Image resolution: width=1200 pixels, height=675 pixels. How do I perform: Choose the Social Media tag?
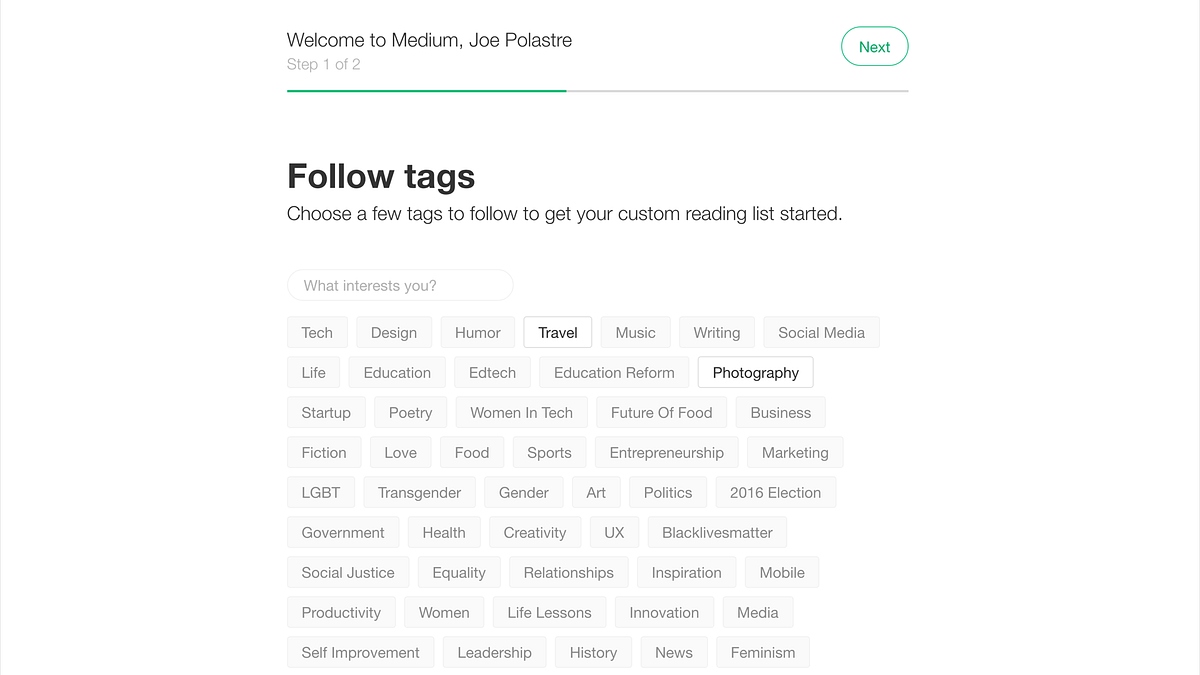pyautogui.click(x=821, y=333)
